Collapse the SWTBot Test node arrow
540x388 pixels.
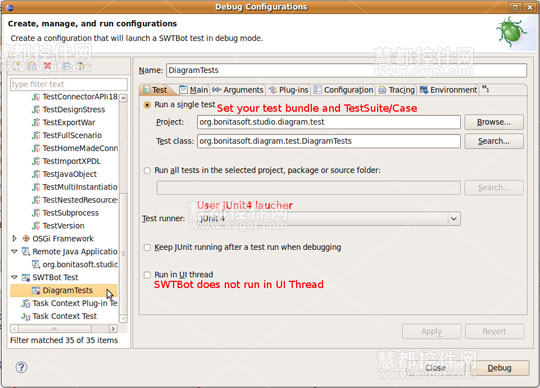pos(14,277)
